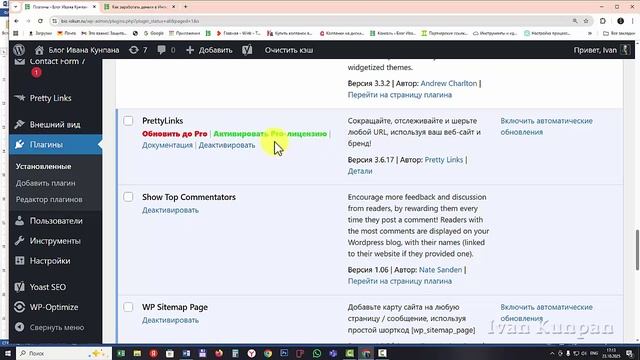Image resolution: width=640 pixels, height=360 pixels.
Task: Open the browser profile avatar icon
Action: point(620,21)
